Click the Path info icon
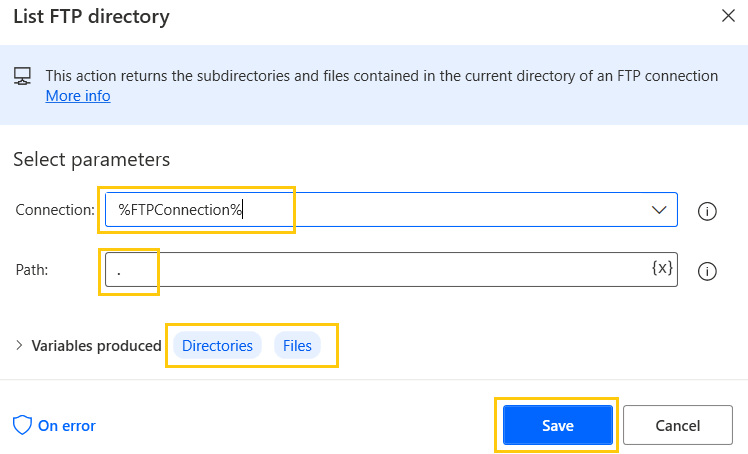The height and width of the screenshot is (454, 748). (x=707, y=271)
